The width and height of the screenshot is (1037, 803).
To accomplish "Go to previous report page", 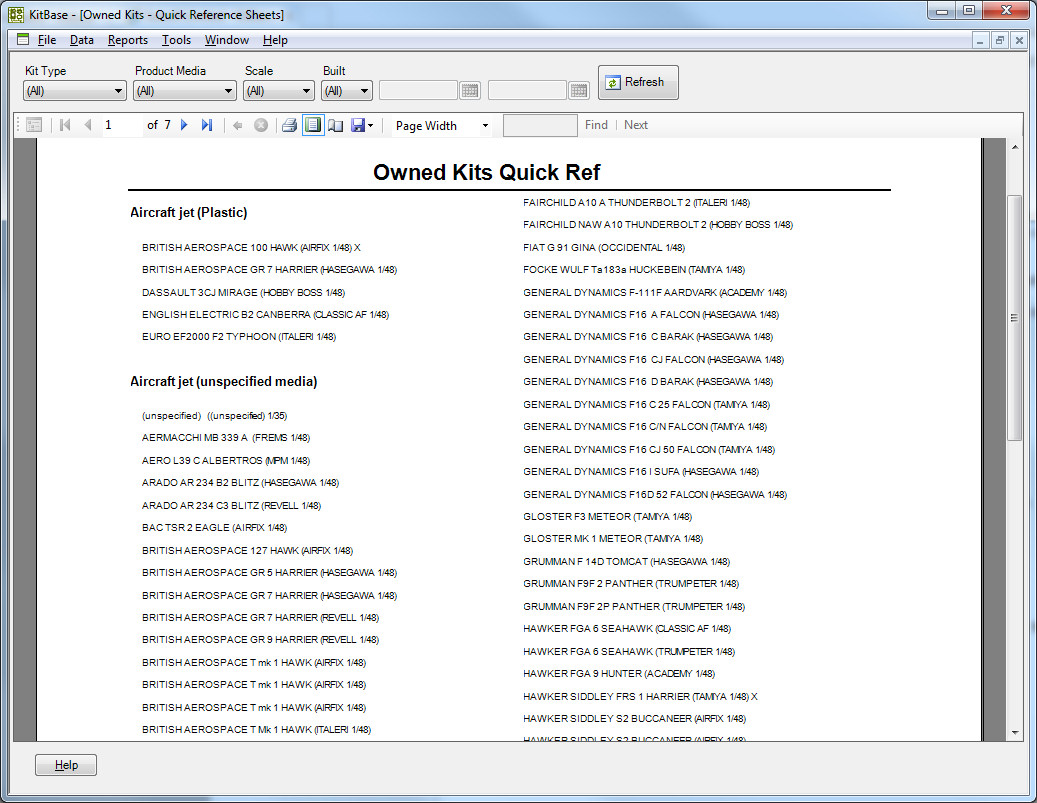I will (87, 125).
